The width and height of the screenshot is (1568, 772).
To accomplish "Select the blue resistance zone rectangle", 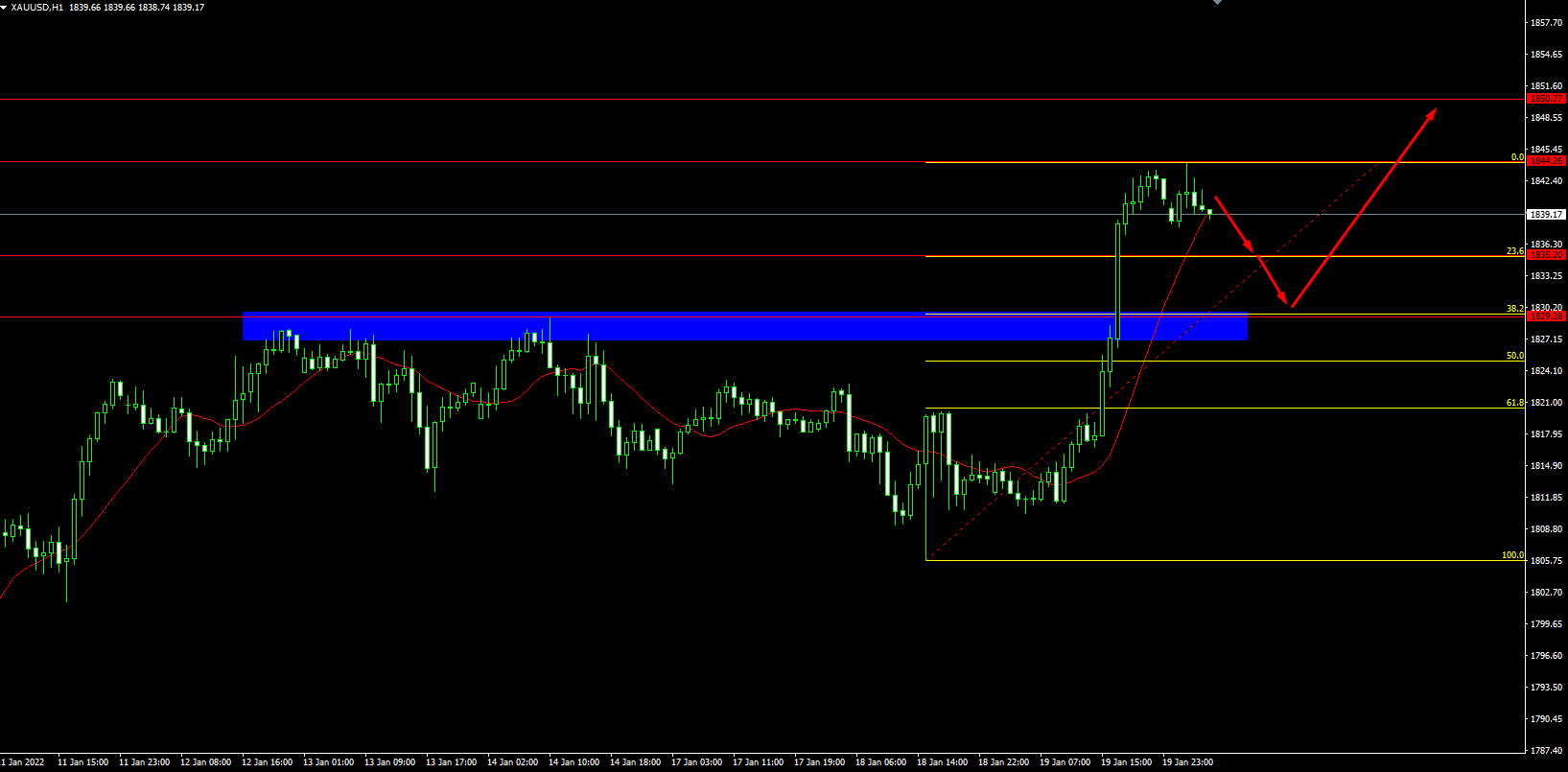I will point(744,327).
